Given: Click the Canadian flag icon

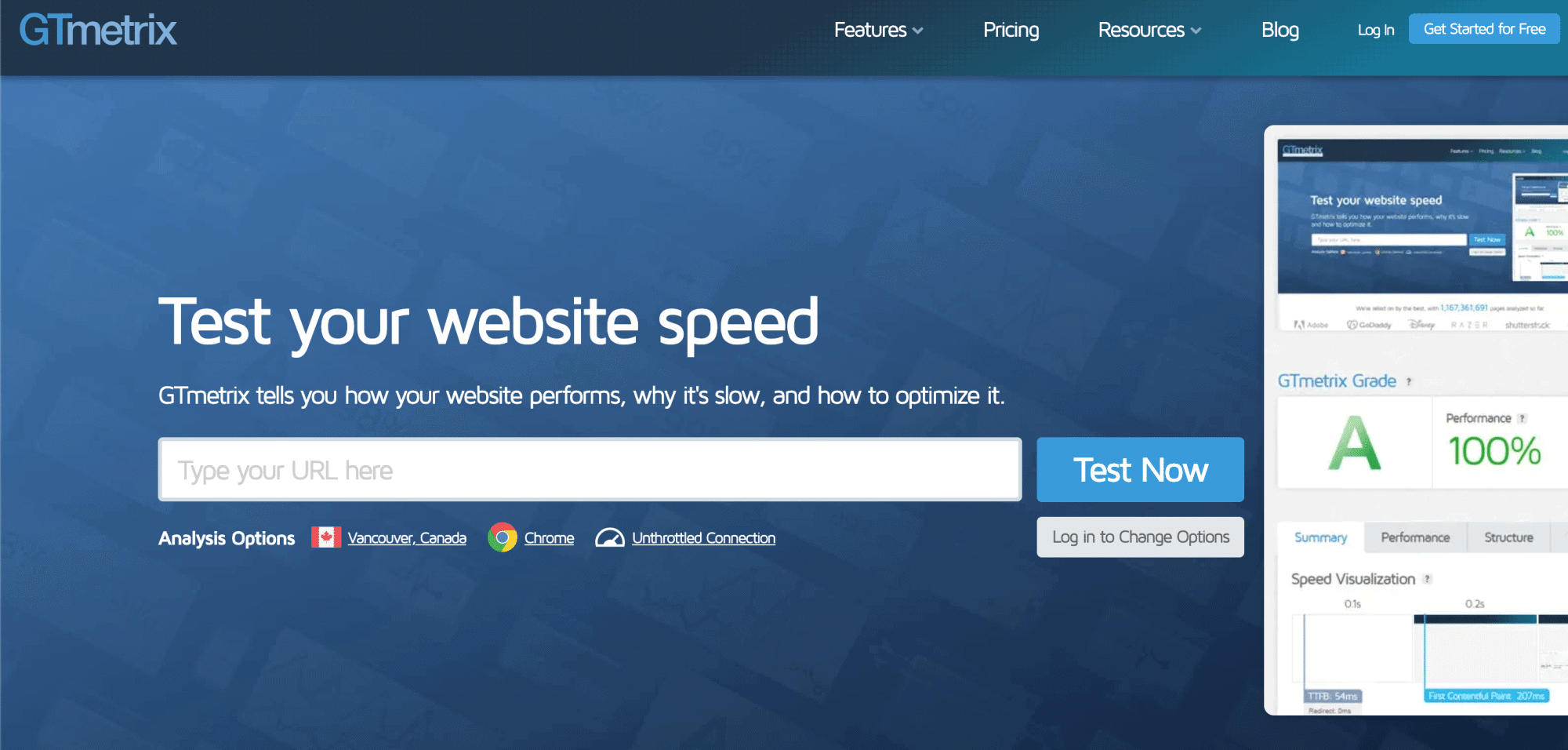Looking at the screenshot, I should click(x=326, y=537).
